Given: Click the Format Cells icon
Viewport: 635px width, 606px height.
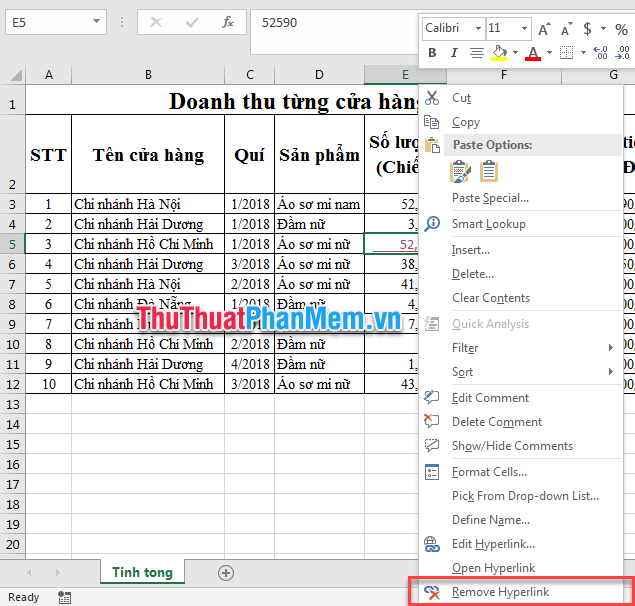Looking at the screenshot, I should tap(432, 472).
